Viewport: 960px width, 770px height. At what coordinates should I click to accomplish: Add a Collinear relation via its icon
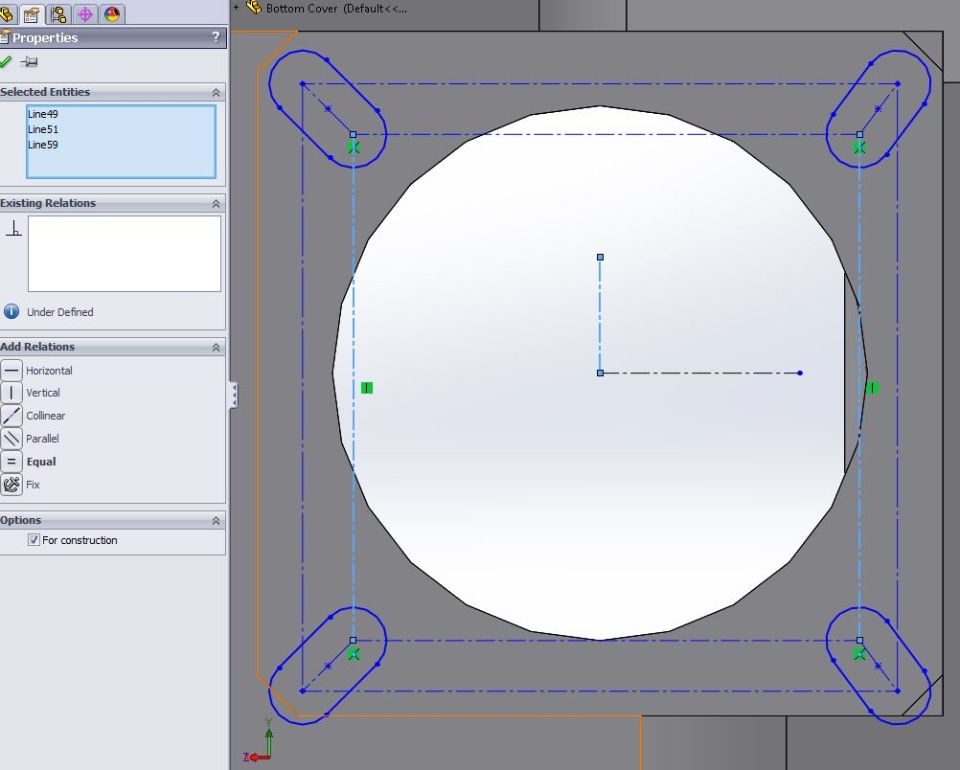pos(11,416)
